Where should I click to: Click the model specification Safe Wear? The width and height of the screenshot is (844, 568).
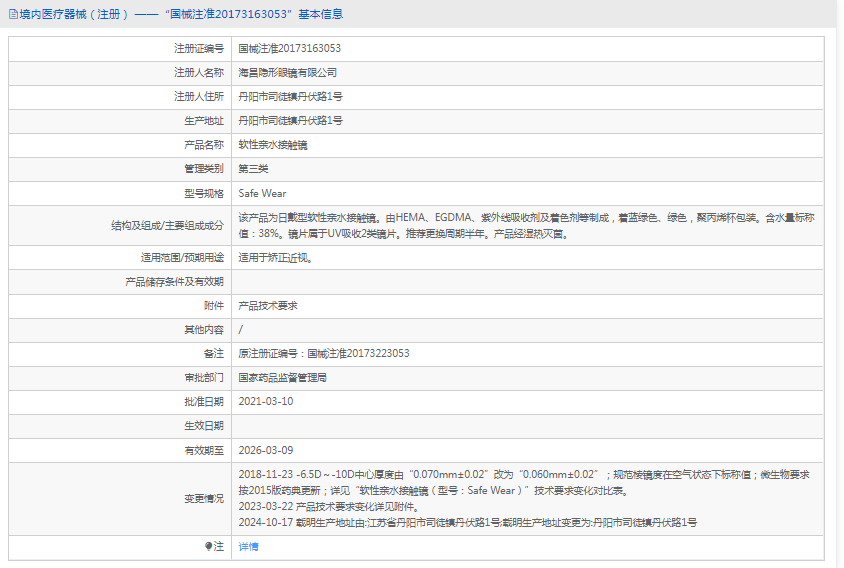pyautogui.click(x=262, y=193)
